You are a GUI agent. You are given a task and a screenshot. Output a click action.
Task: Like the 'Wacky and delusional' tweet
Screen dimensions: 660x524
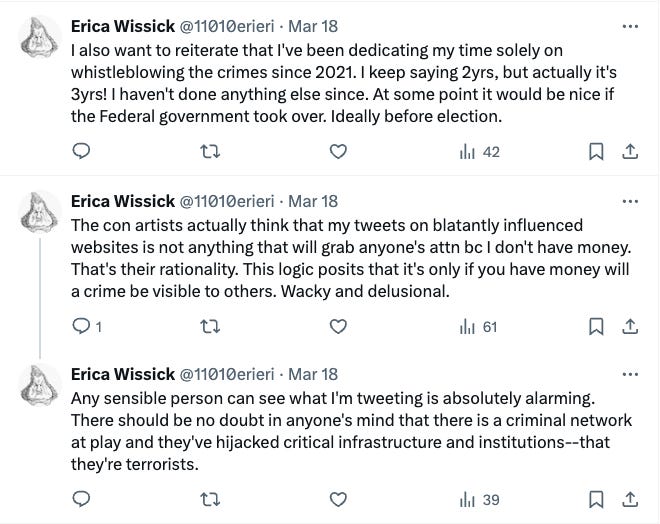[x=340, y=326]
